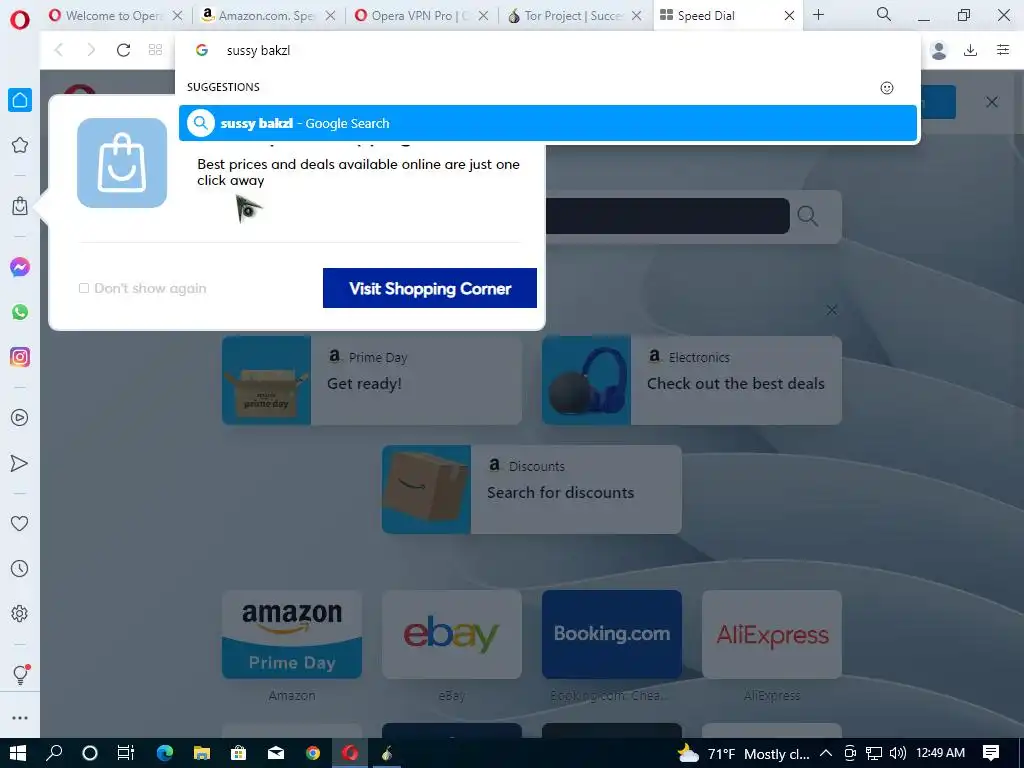Dismiss the Amazon suggestions section X
Image resolution: width=1024 pixels, height=768 pixels.
[x=831, y=310]
